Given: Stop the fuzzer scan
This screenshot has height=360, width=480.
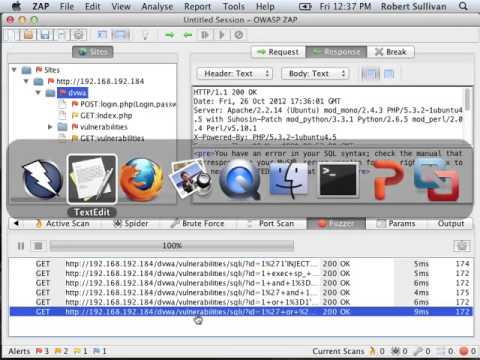Looking at the screenshot, I should [x=38, y=246].
